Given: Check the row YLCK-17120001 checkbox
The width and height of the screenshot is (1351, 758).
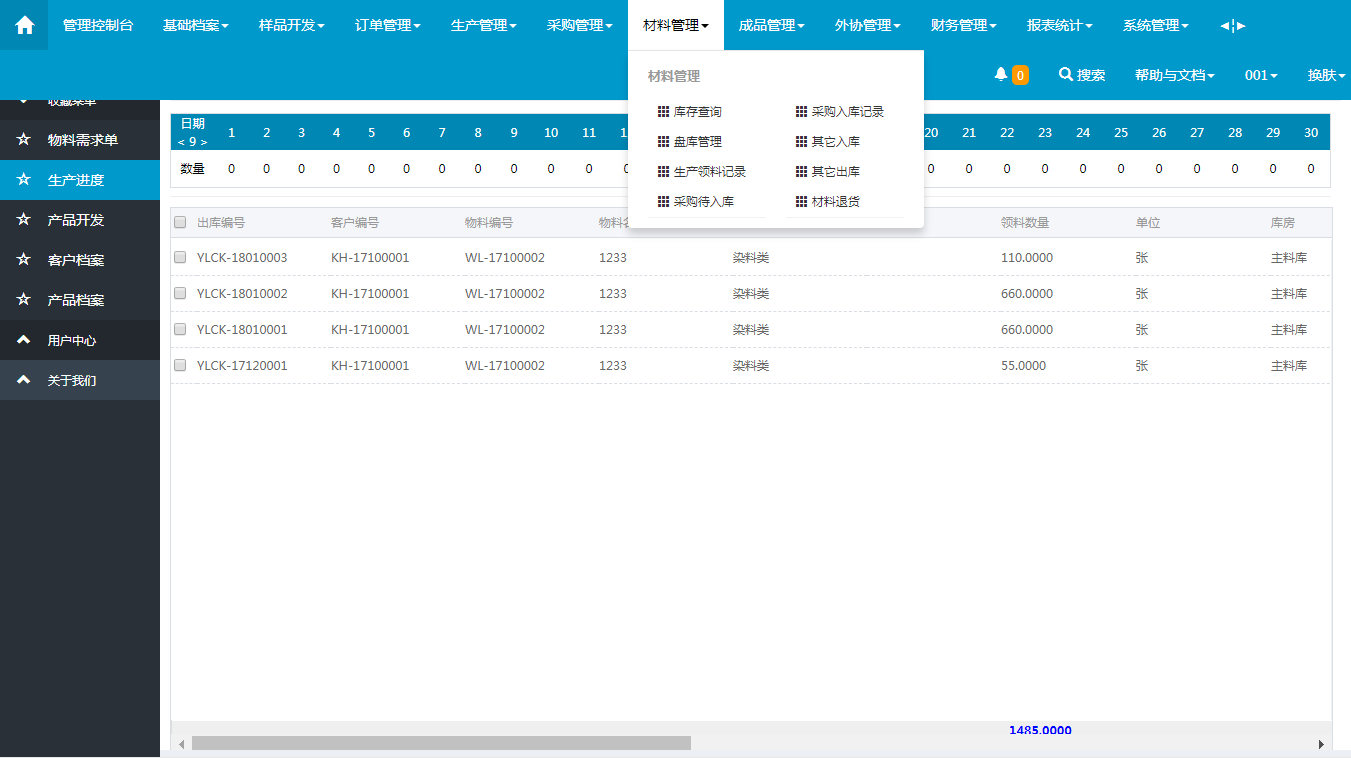Looking at the screenshot, I should coord(180,365).
